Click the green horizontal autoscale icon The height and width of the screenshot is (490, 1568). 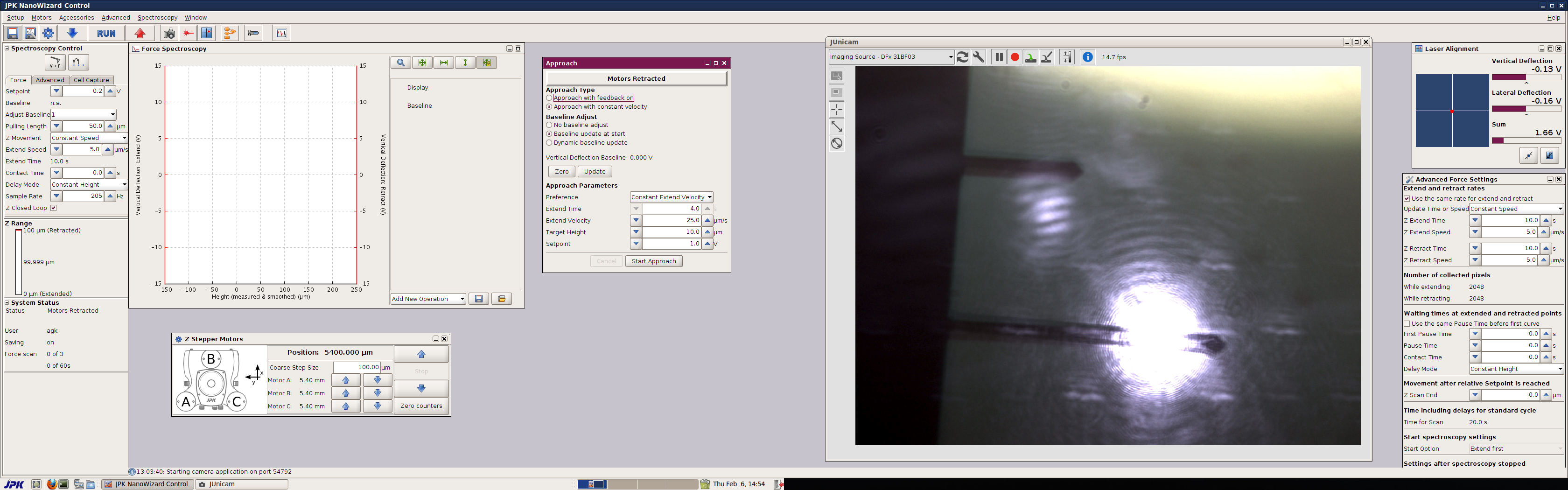coord(444,63)
